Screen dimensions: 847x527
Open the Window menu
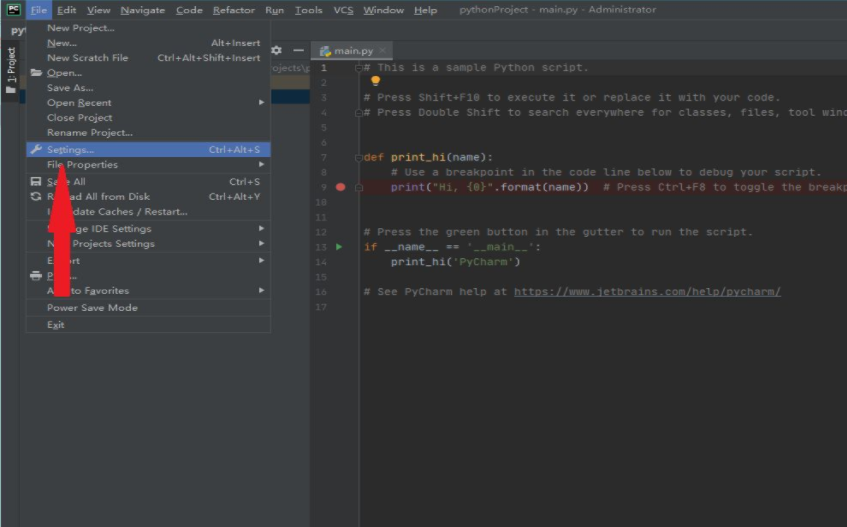point(383,10)
